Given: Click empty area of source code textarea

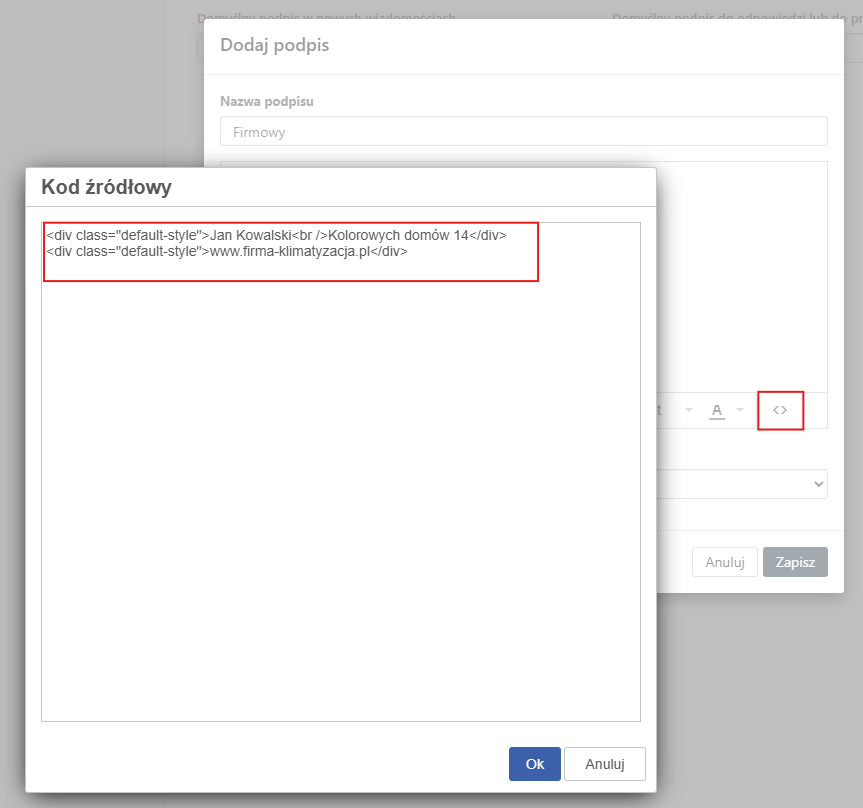Looking at the screenshot, I should coord(341,495).
